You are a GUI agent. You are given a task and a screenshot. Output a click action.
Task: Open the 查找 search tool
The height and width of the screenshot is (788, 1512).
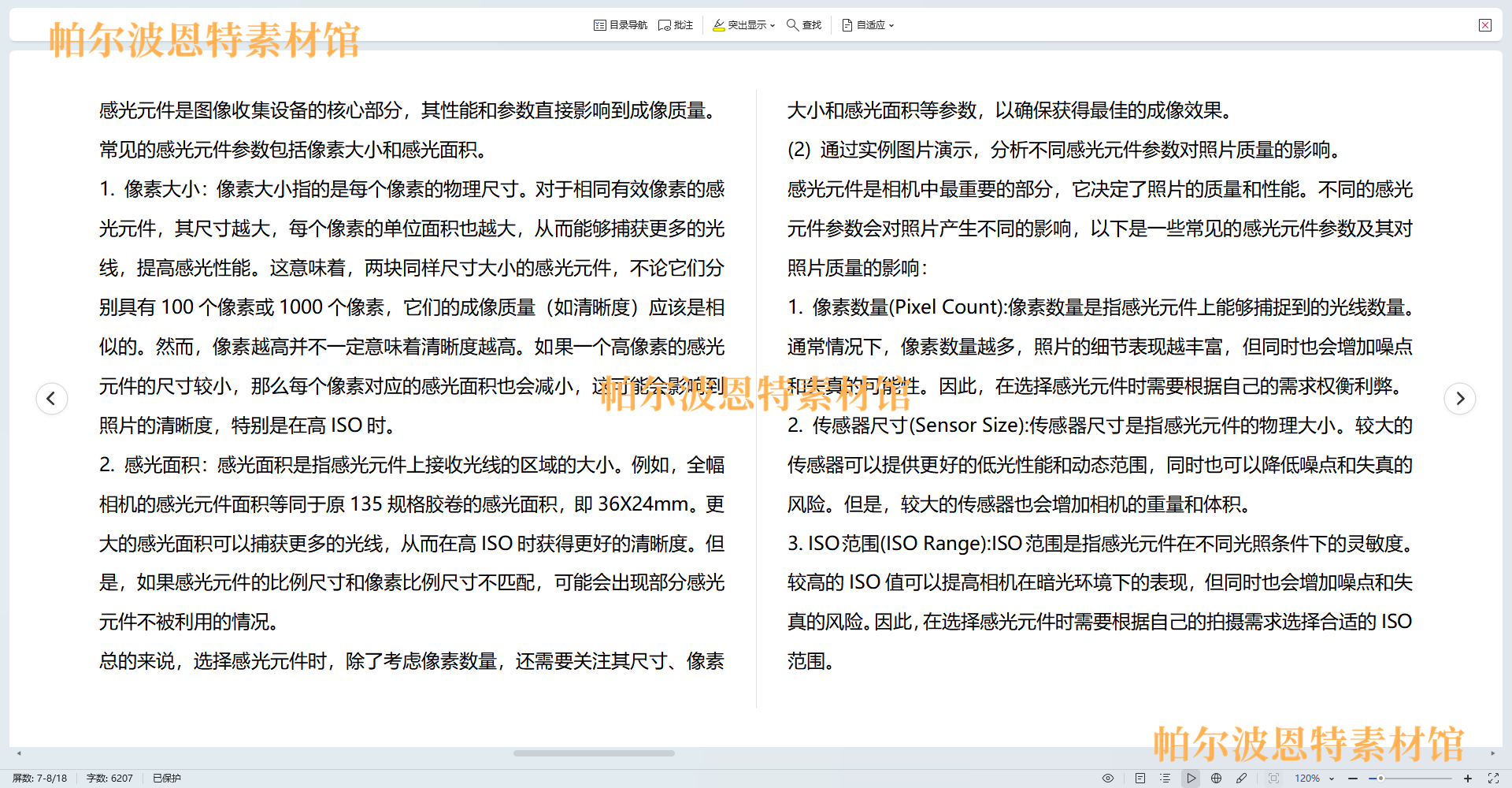point(804,25)
